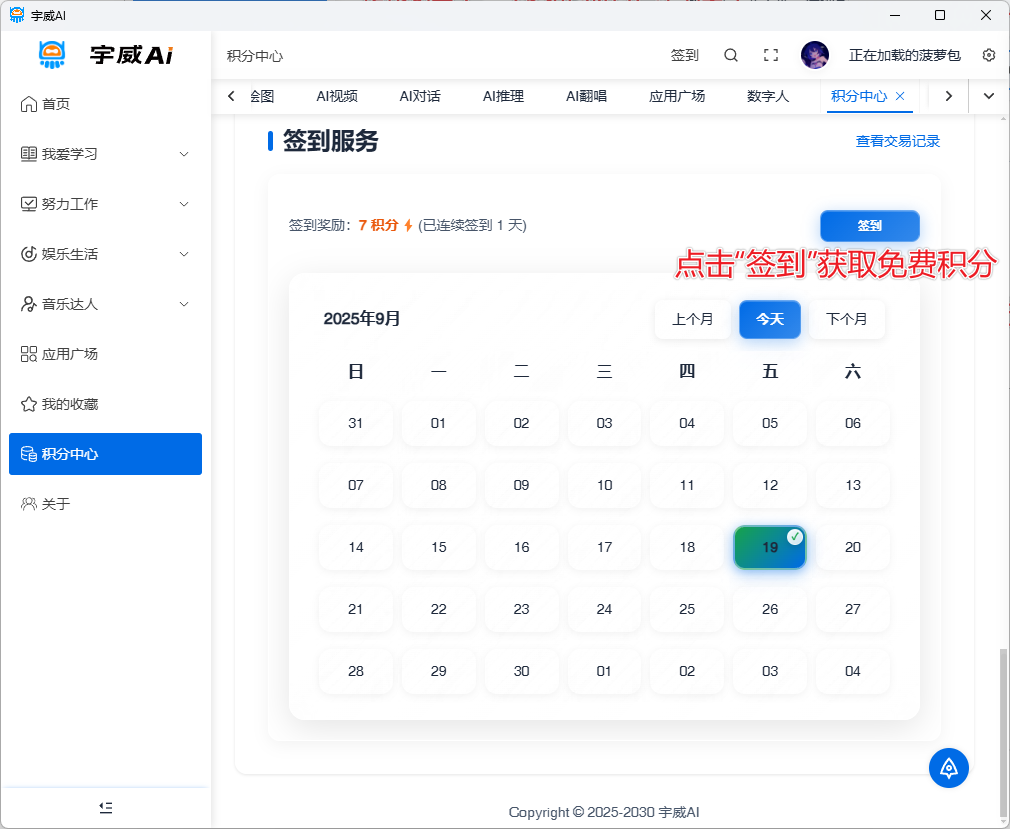Open 查看交易记录 link
Image resolution: width=1010 pixels, height=829 pixels.
coord(897,141)
